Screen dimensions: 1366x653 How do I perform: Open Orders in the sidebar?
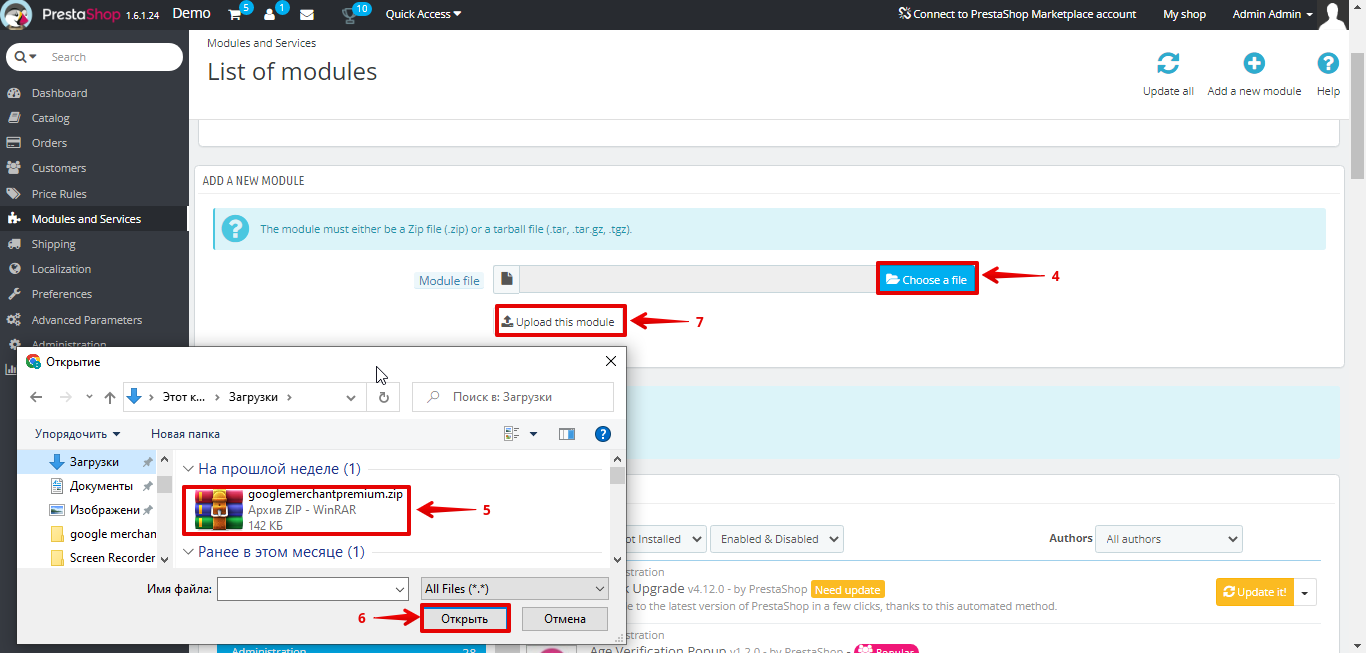(49, 143)
